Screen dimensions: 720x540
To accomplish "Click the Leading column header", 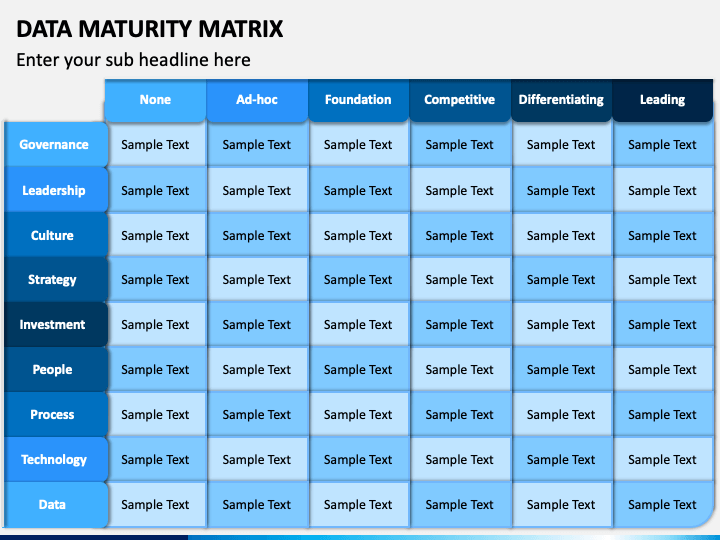I will tap(663, 100).
